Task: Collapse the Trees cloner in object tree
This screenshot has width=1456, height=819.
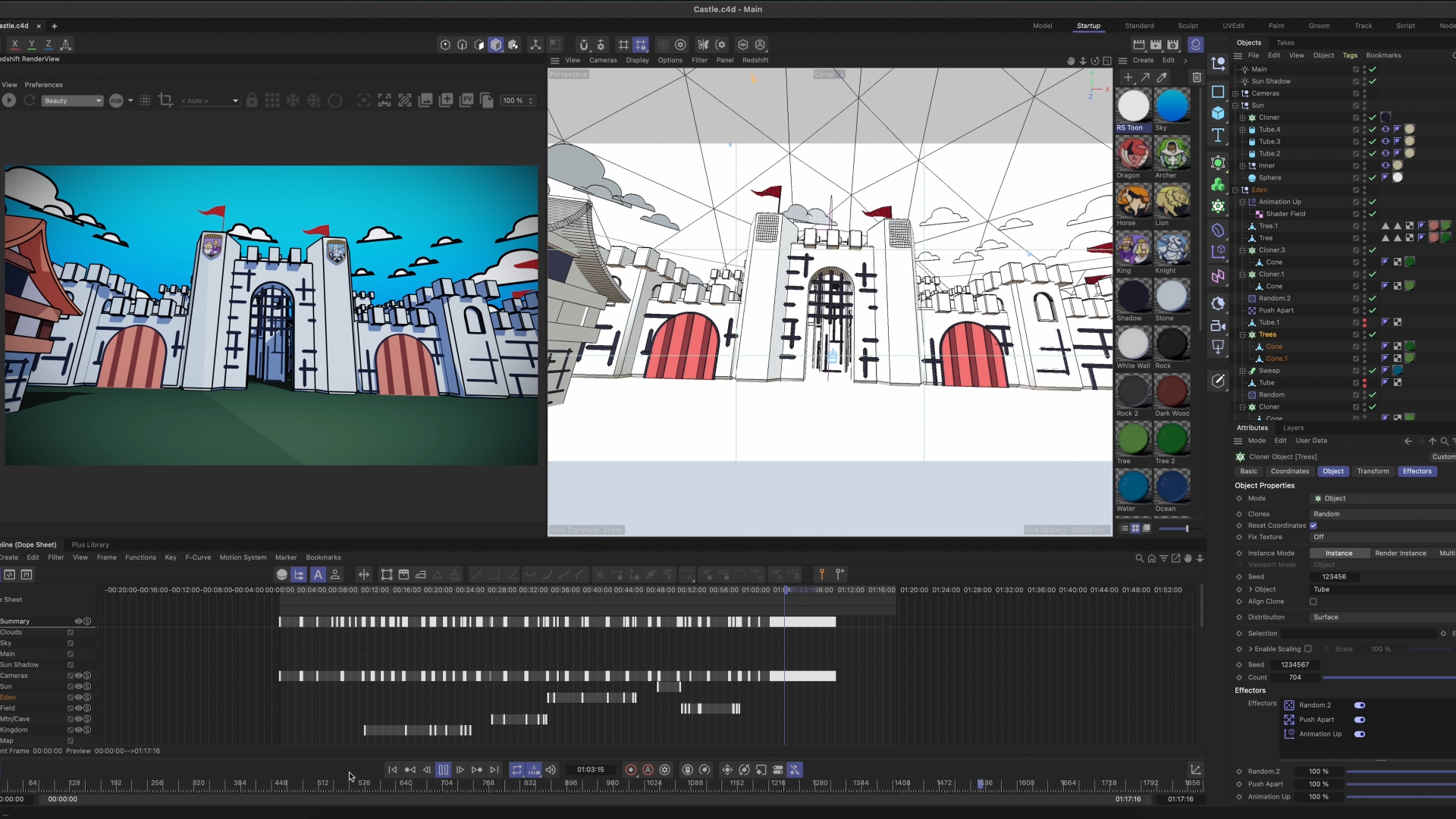Action: click(1242, 334)
